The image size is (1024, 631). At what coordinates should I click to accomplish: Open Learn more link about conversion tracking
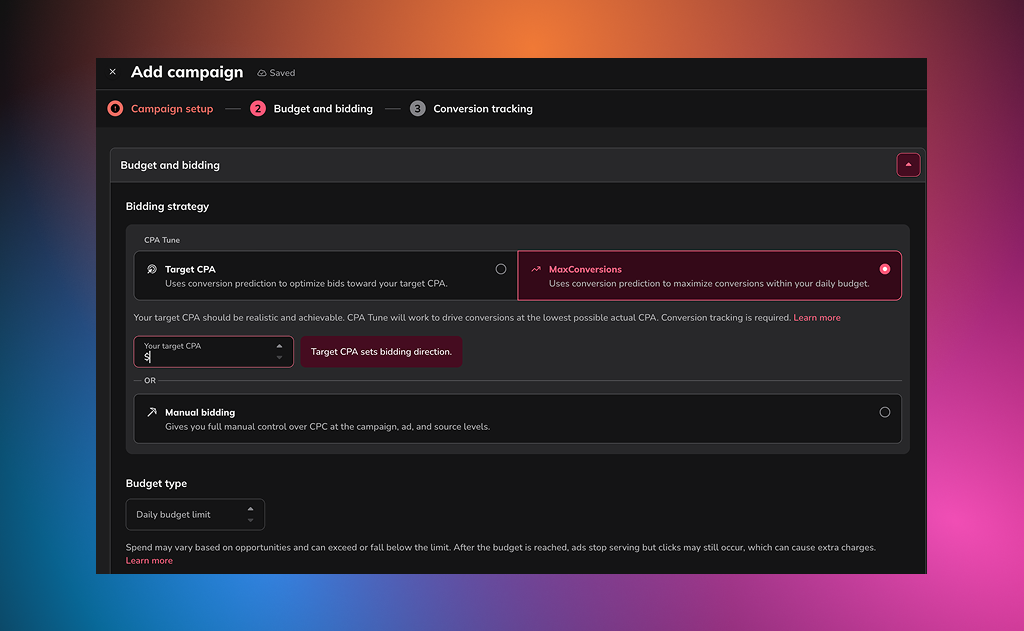pyautogui.click(x=817, y=317)
